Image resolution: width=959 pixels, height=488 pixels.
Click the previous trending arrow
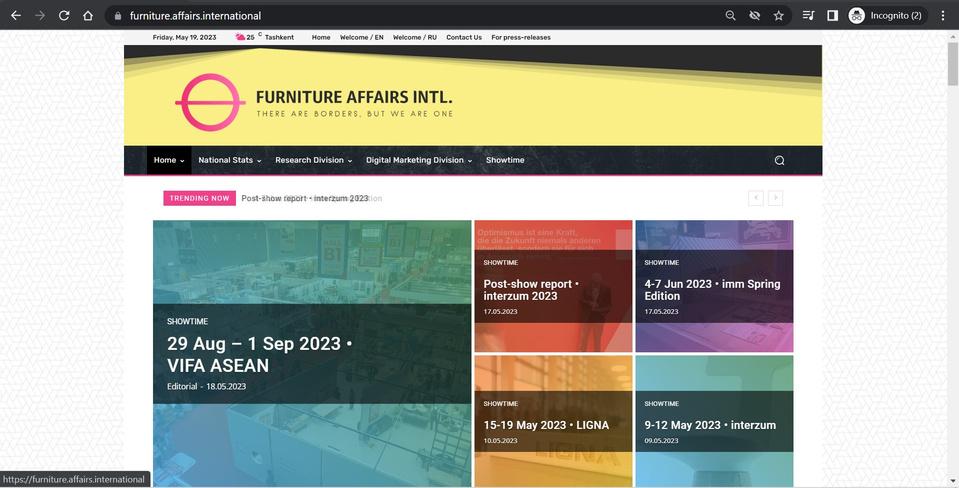click(756, 198)
